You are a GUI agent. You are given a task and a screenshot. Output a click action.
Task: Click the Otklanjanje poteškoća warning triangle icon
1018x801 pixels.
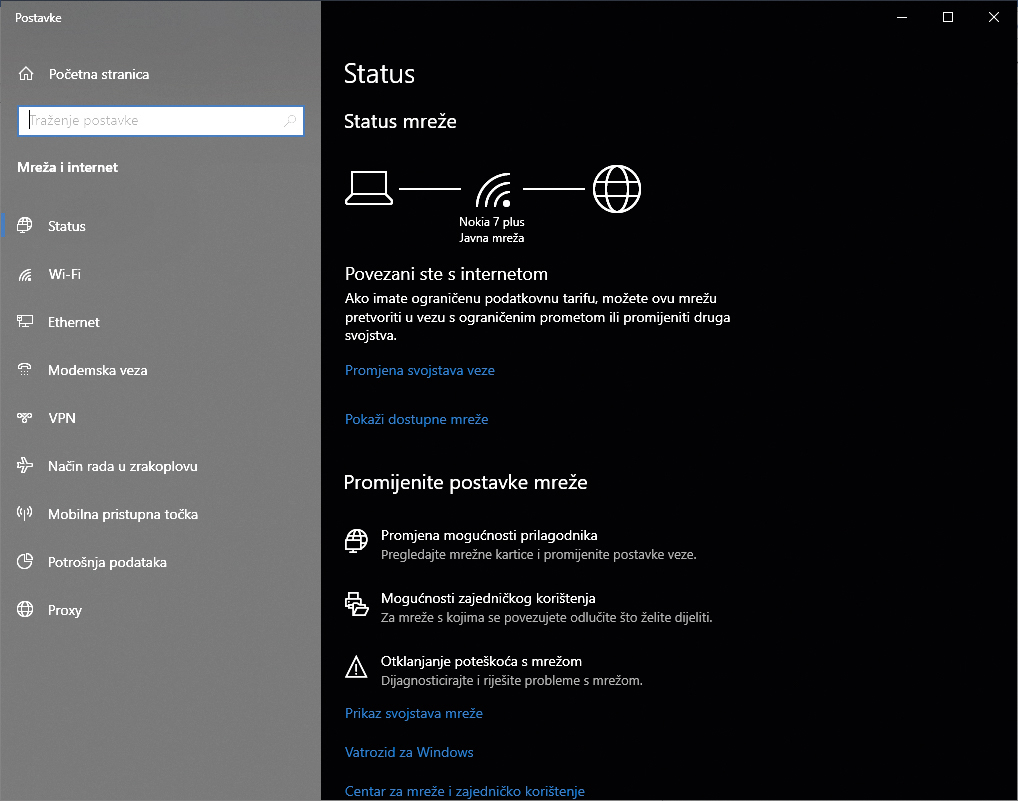click(x=356, y=666)
